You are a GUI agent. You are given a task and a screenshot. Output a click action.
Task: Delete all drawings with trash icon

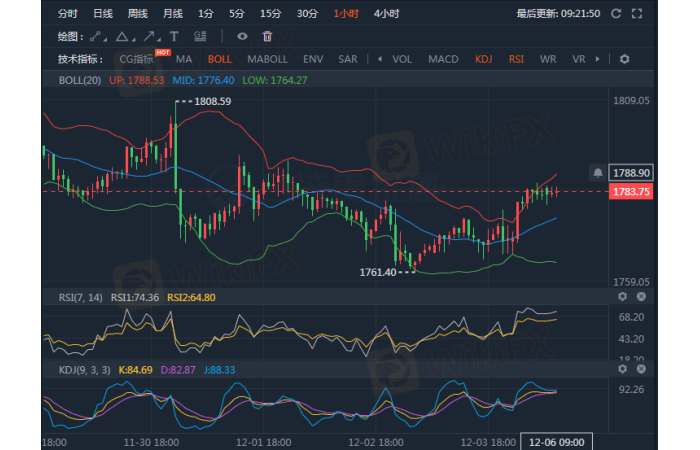pyautogui.click(x=267, y=36)
